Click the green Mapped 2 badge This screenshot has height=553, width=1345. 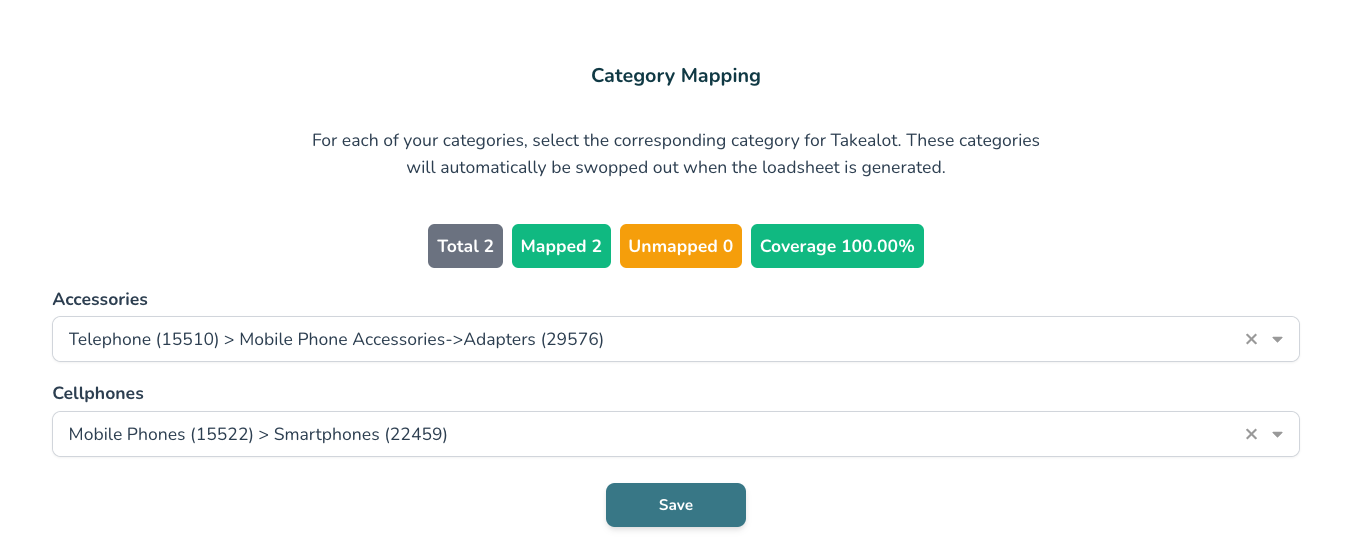click(561, 246)
